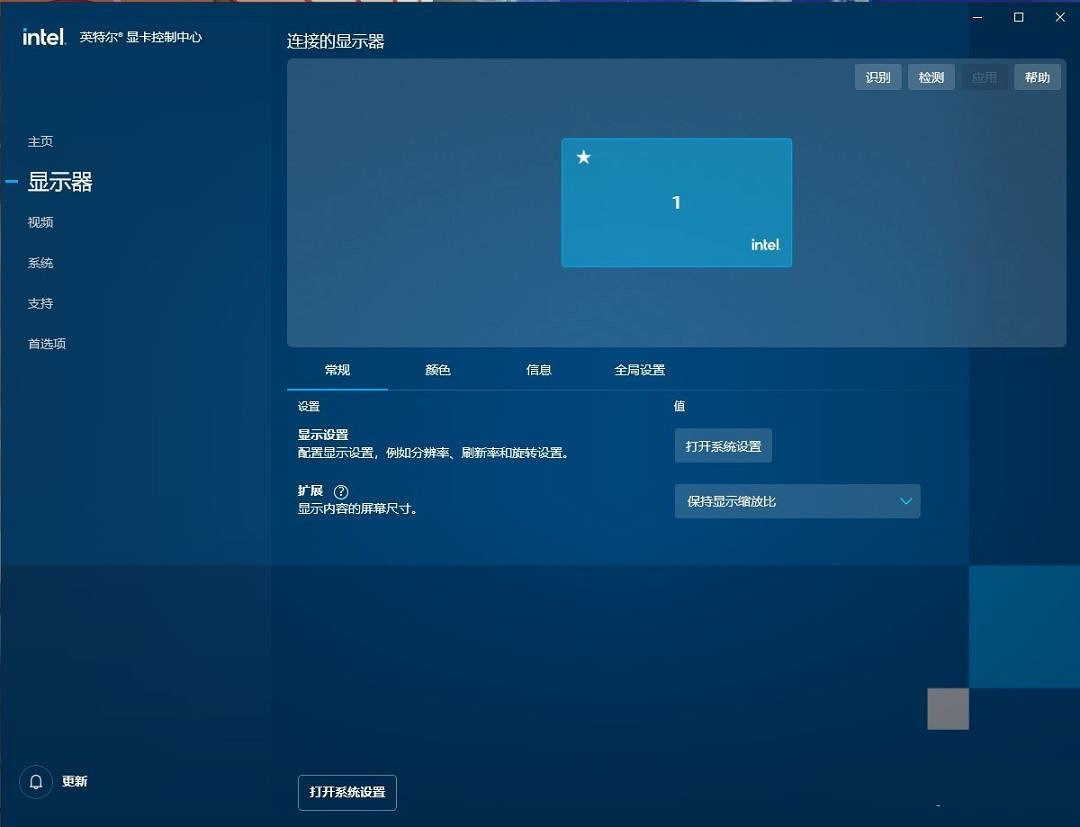Open notifications via the bell icon near 更新

click(x=36, y=781)
